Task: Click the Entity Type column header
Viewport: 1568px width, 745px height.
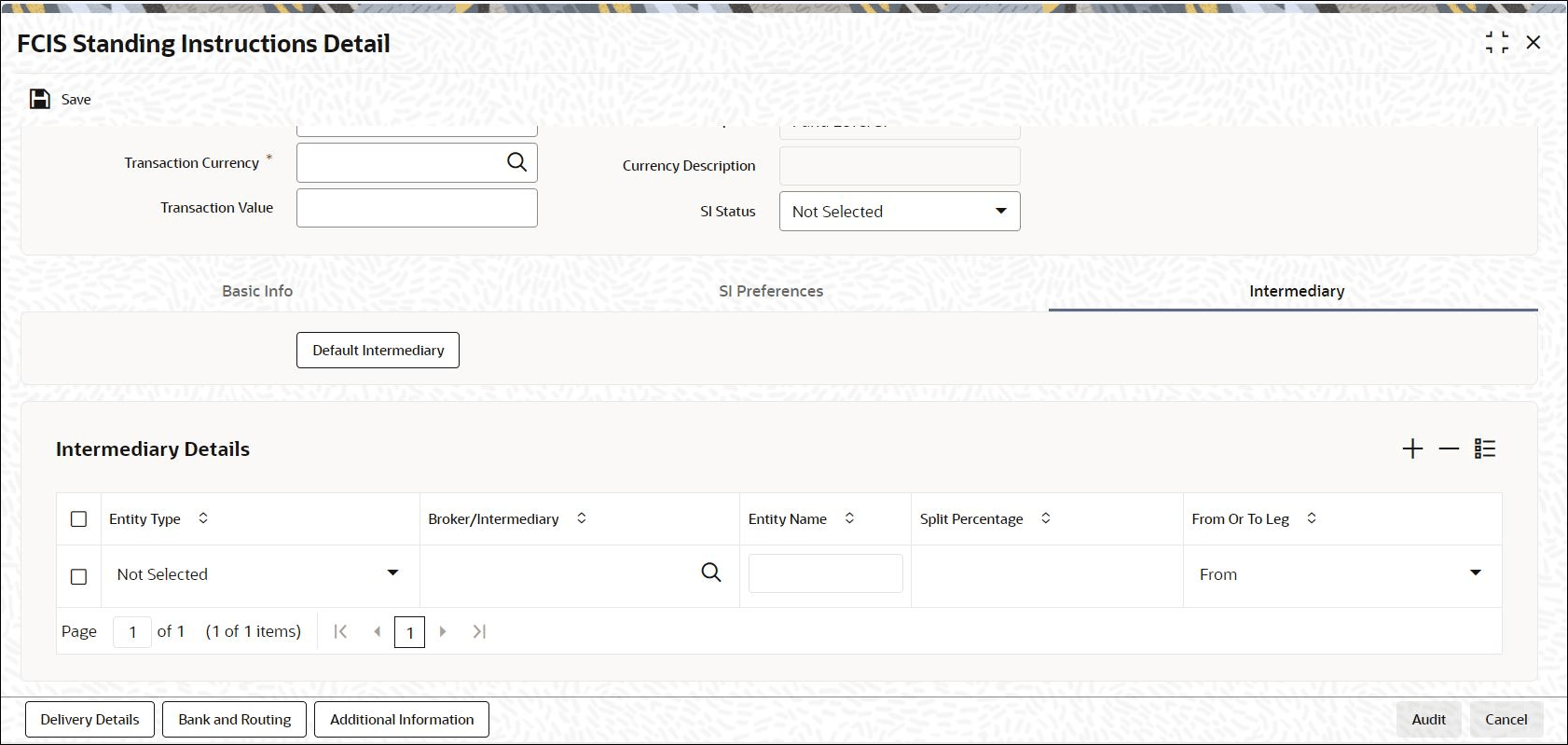Action: pyautogui.click(x=144, y=519)
